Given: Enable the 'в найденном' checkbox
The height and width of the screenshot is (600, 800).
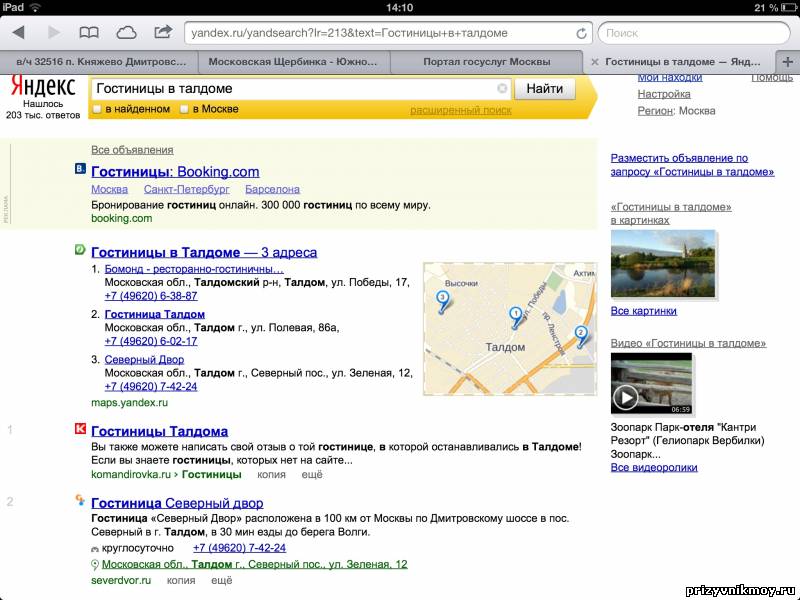Looking at the screenshot, I should click(97, 109).
